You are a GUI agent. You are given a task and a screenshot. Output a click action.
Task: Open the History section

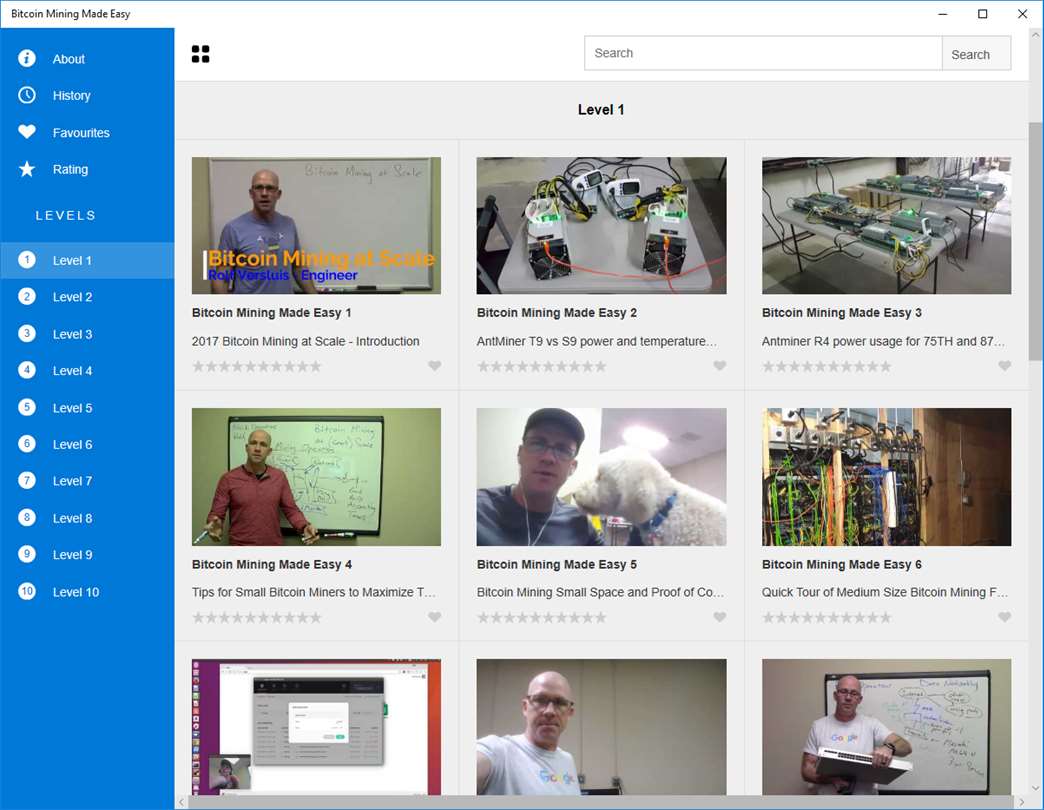pos(87,95)
